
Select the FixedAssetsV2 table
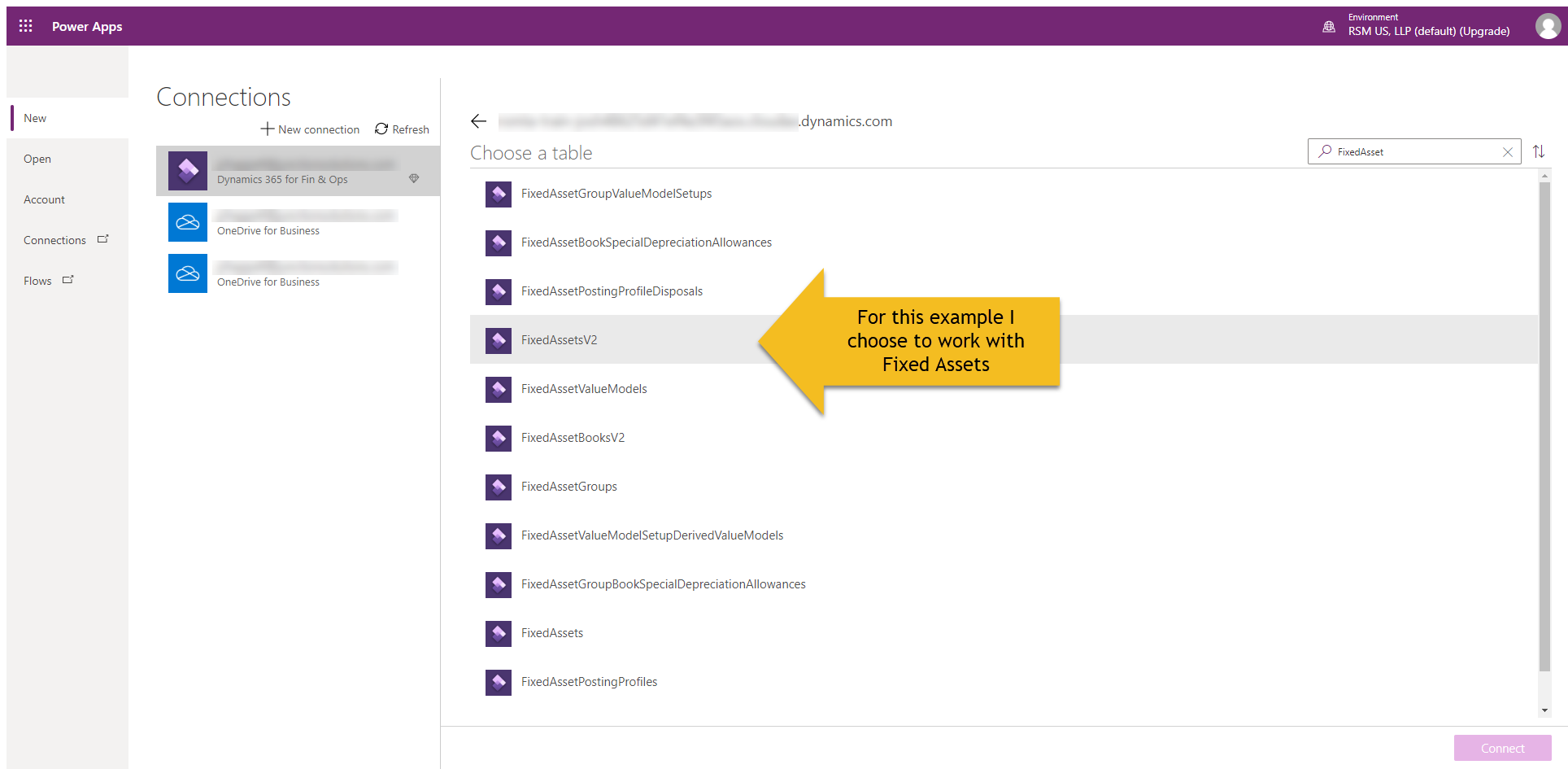(560, 340)
